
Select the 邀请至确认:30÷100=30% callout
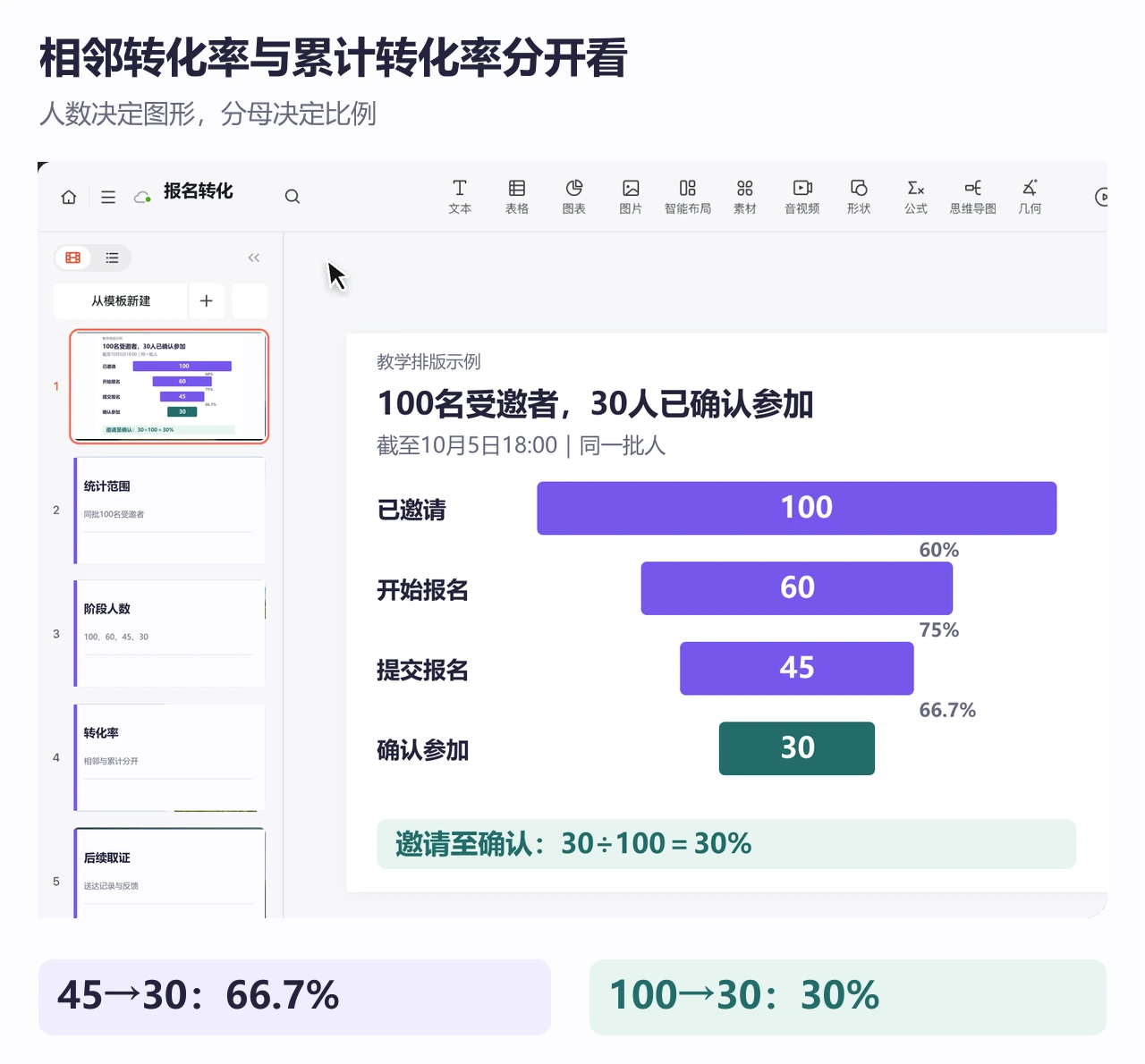coord(725,844)
